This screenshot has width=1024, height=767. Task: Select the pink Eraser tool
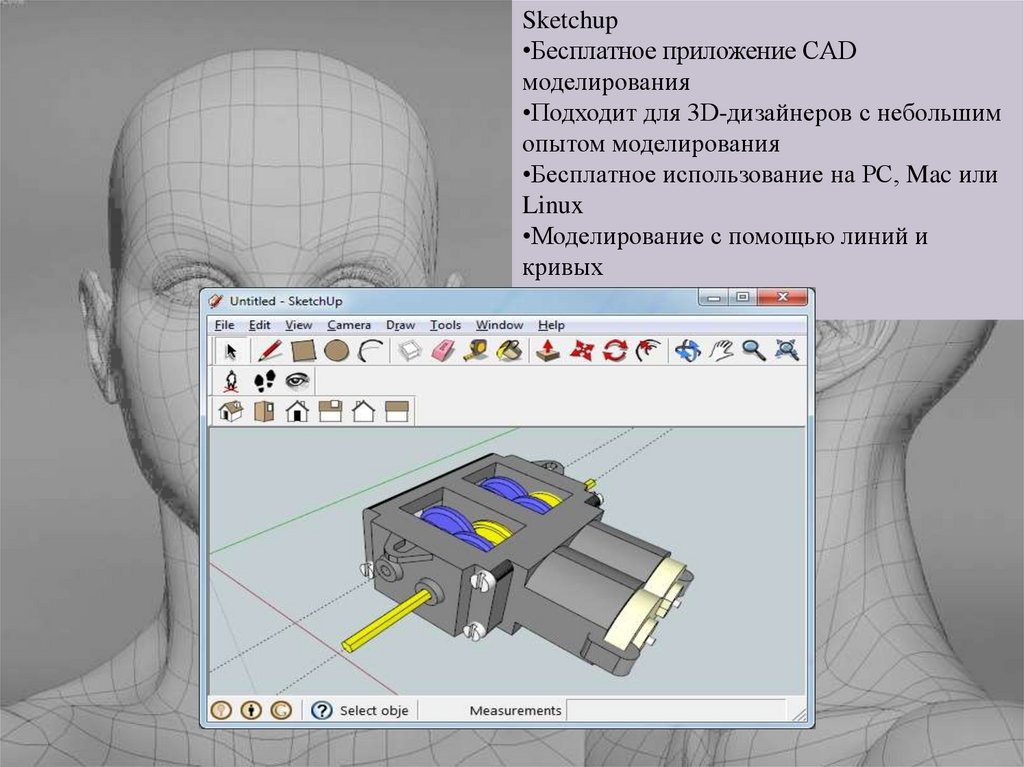click(443, 351)
